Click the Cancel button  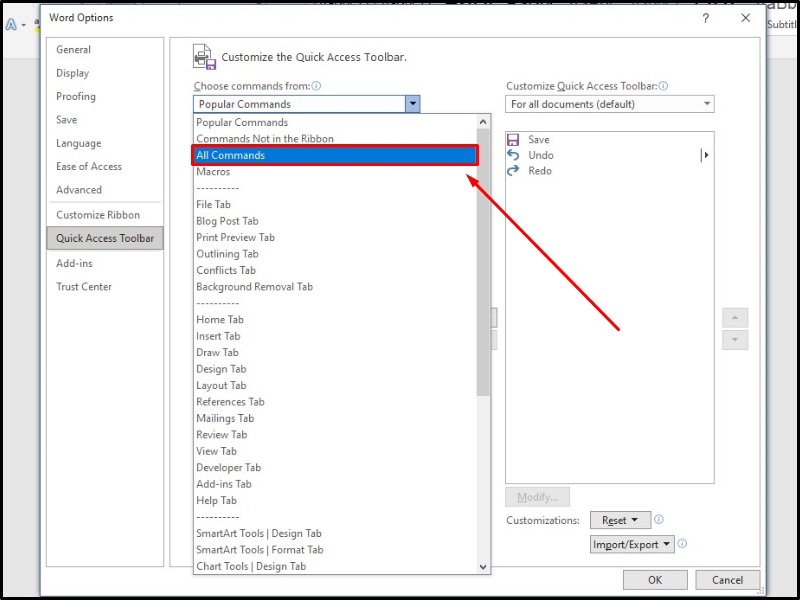(728, 580)
